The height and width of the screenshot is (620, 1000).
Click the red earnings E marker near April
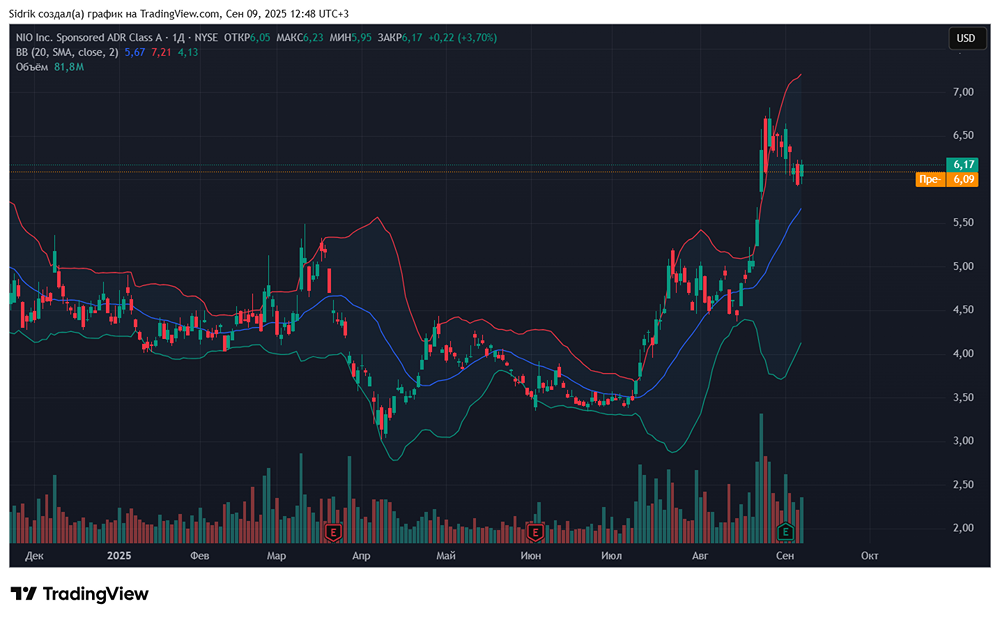click(x=334, y=531)
